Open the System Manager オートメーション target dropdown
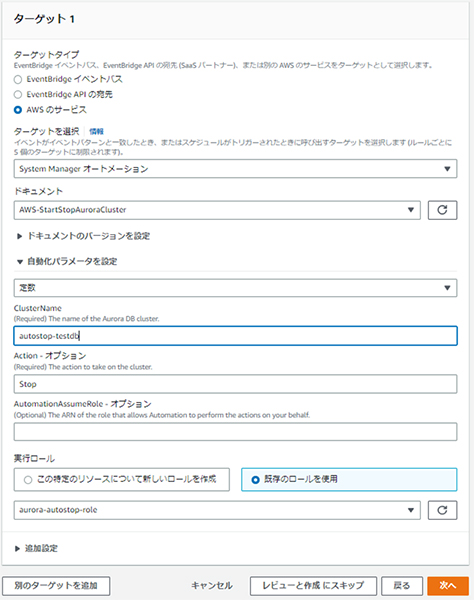The width and height of the screenshot is (474, 600). coord(235,169)
